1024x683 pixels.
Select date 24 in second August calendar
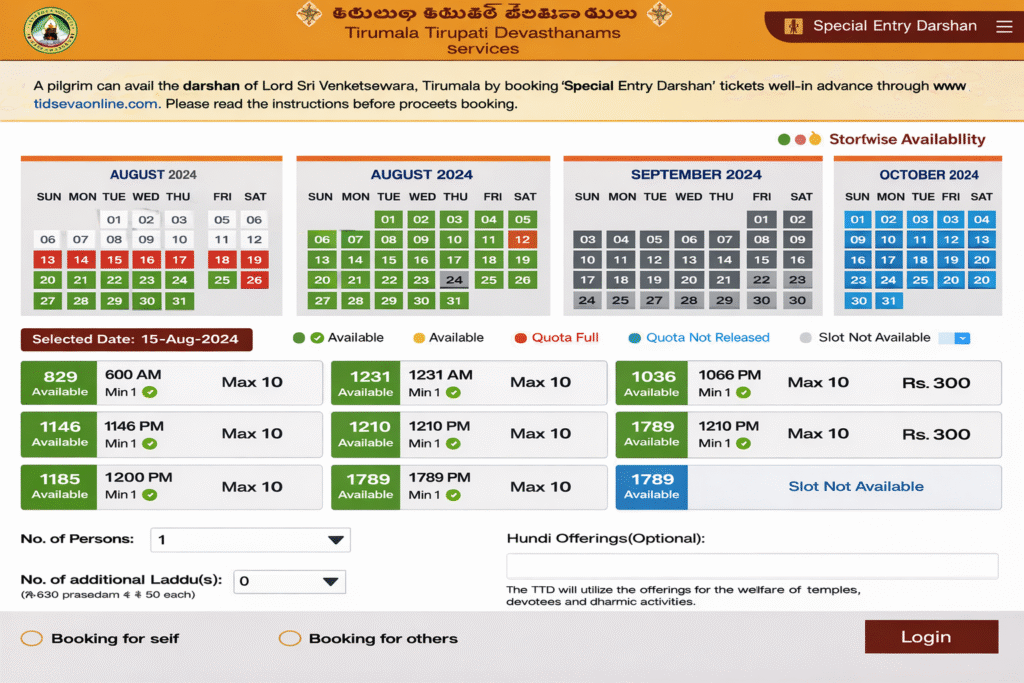point(454,281)
